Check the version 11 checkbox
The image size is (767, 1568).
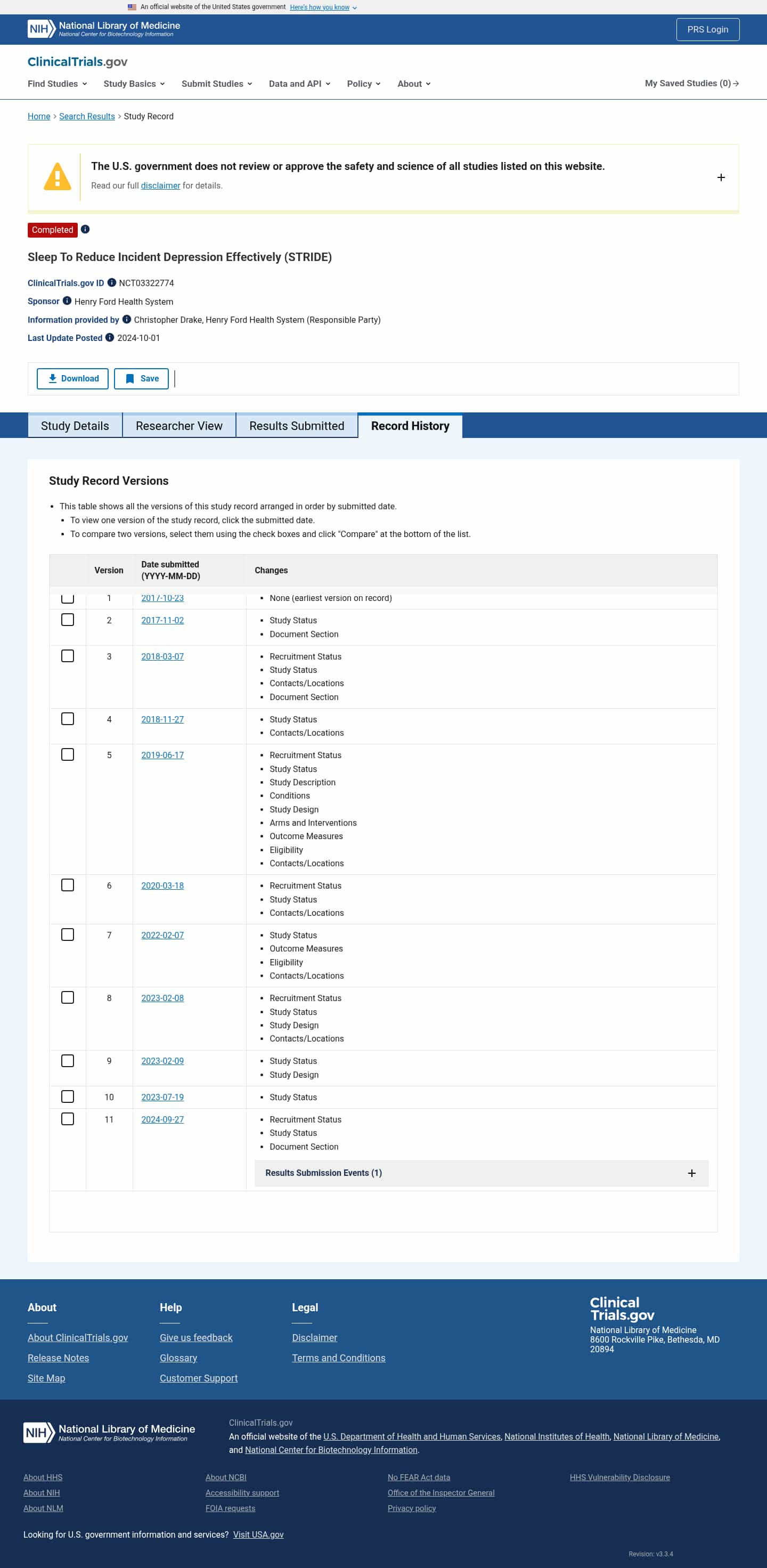click(x=68, y=1119)
